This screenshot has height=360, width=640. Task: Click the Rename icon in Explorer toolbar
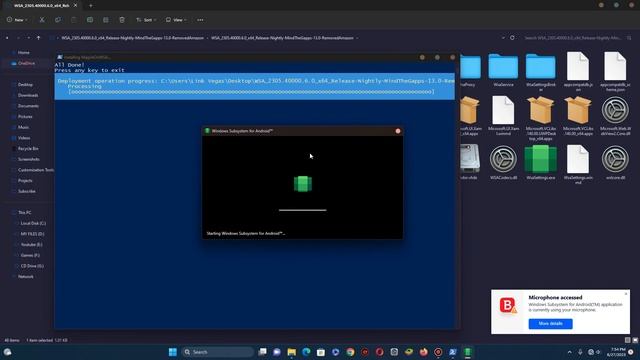[90, 20]
